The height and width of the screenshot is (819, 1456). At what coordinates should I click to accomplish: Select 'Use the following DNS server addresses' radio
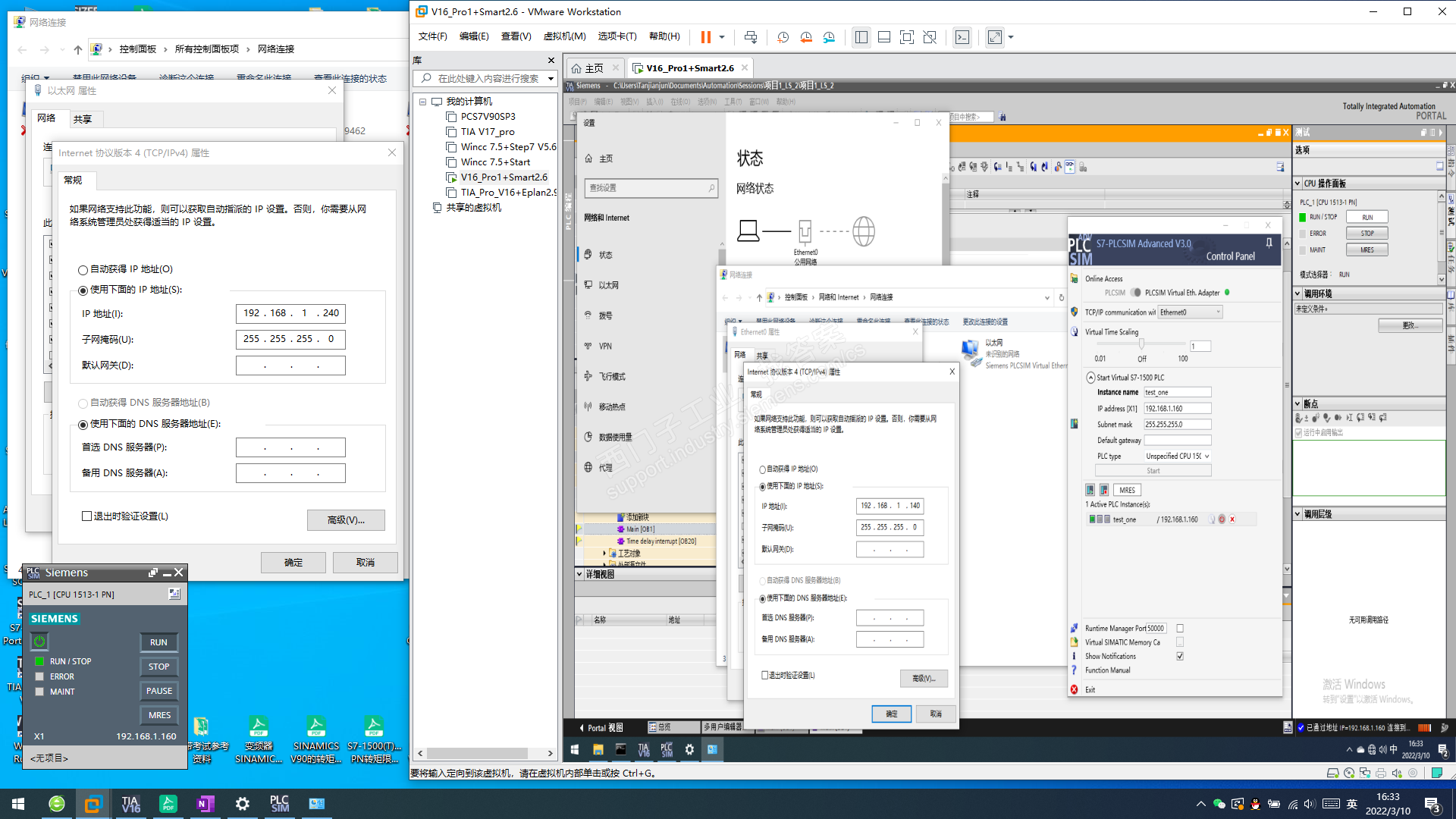tap(83, 425)
